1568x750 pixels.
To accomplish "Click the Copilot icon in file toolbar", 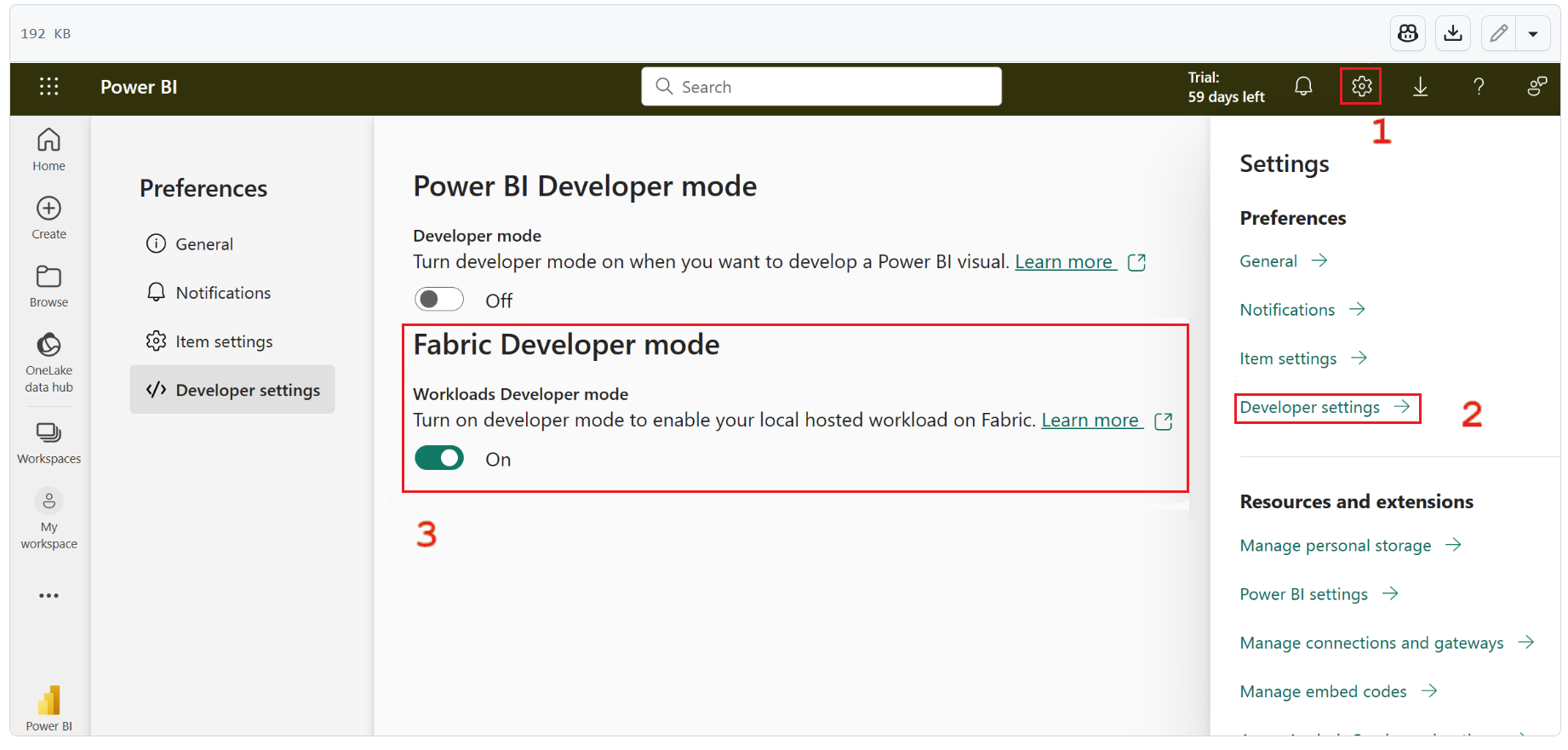I will coord(1408,33).
